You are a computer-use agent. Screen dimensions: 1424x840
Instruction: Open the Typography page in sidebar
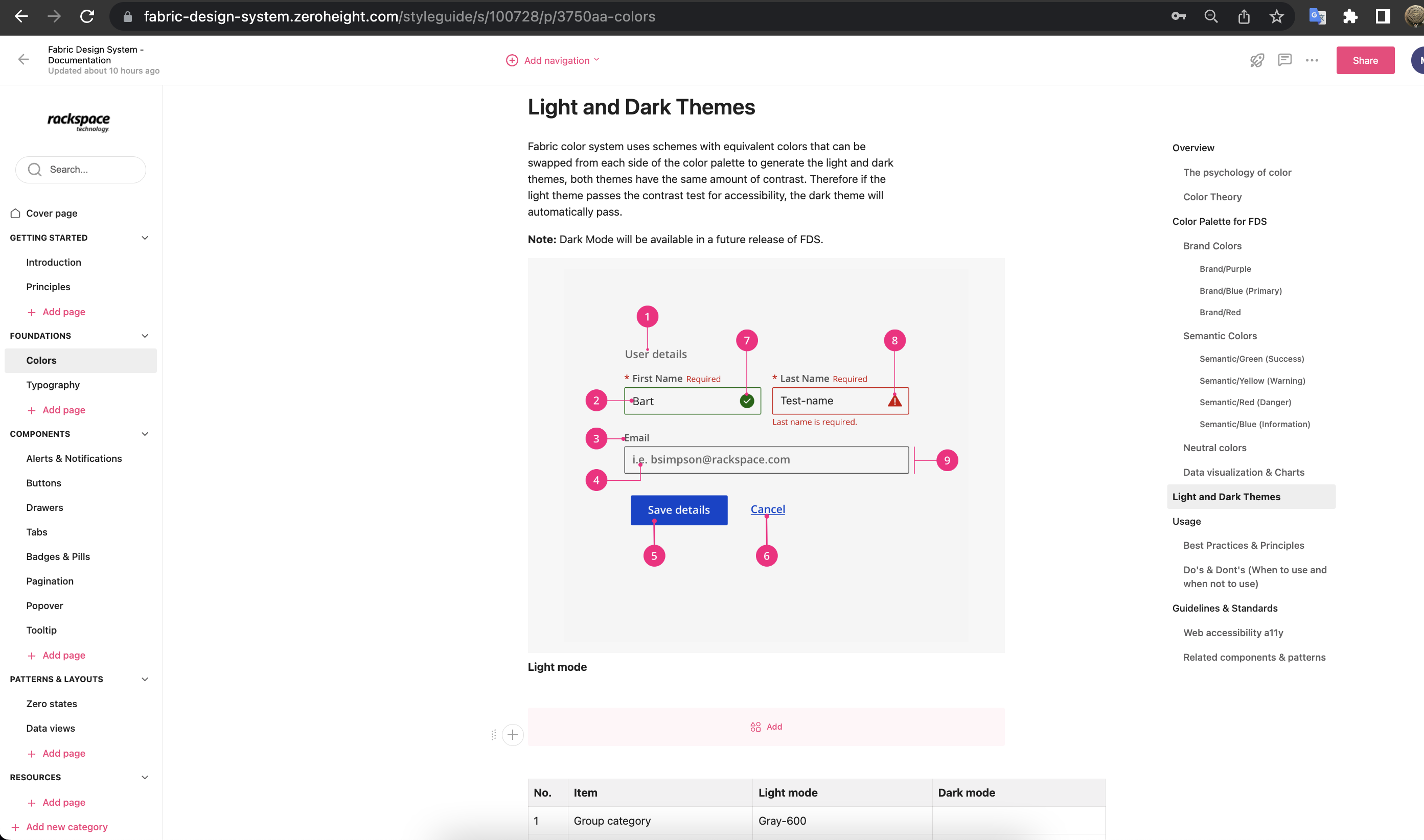pos(53,385)
